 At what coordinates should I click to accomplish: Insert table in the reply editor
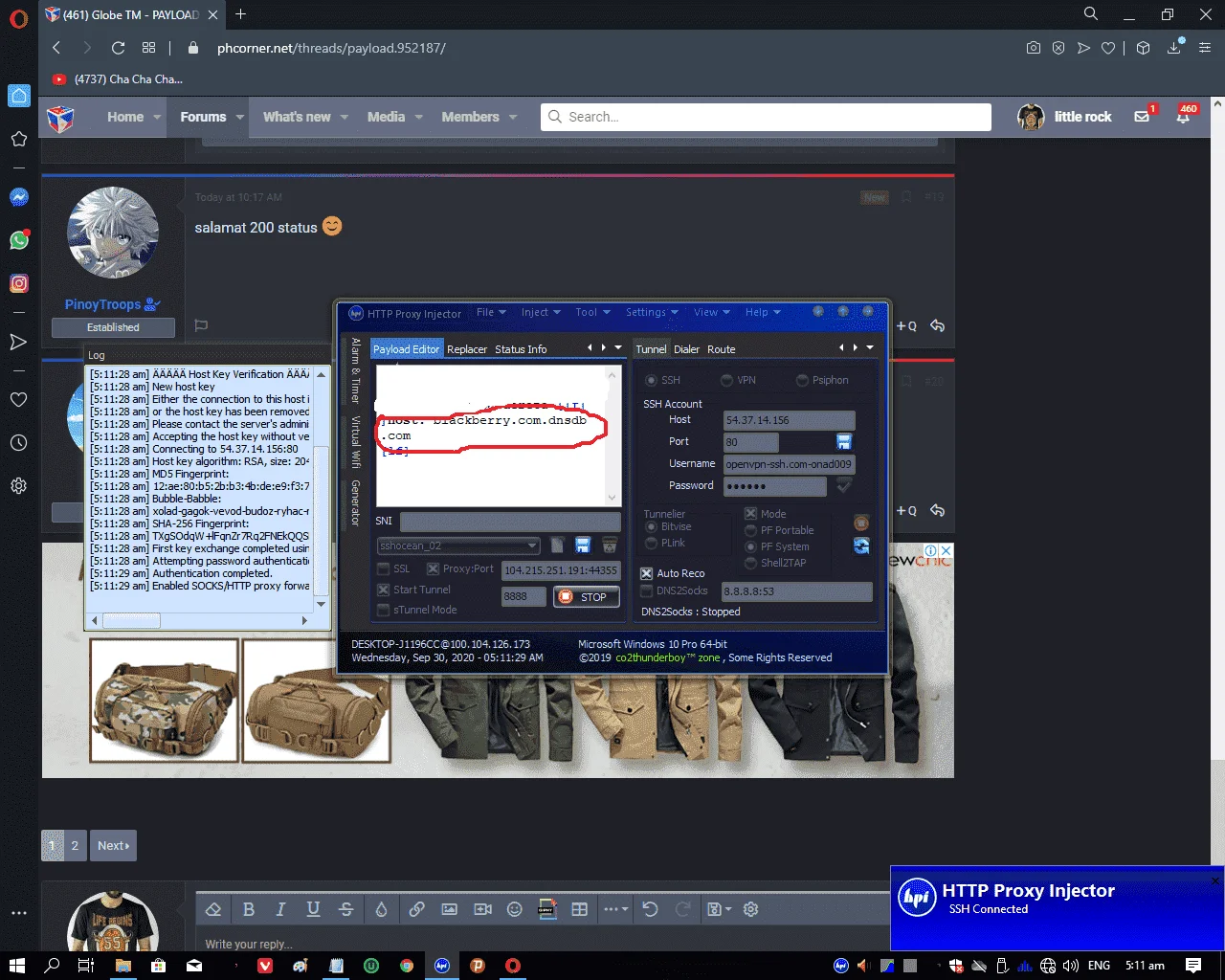[x=580, y=909]
